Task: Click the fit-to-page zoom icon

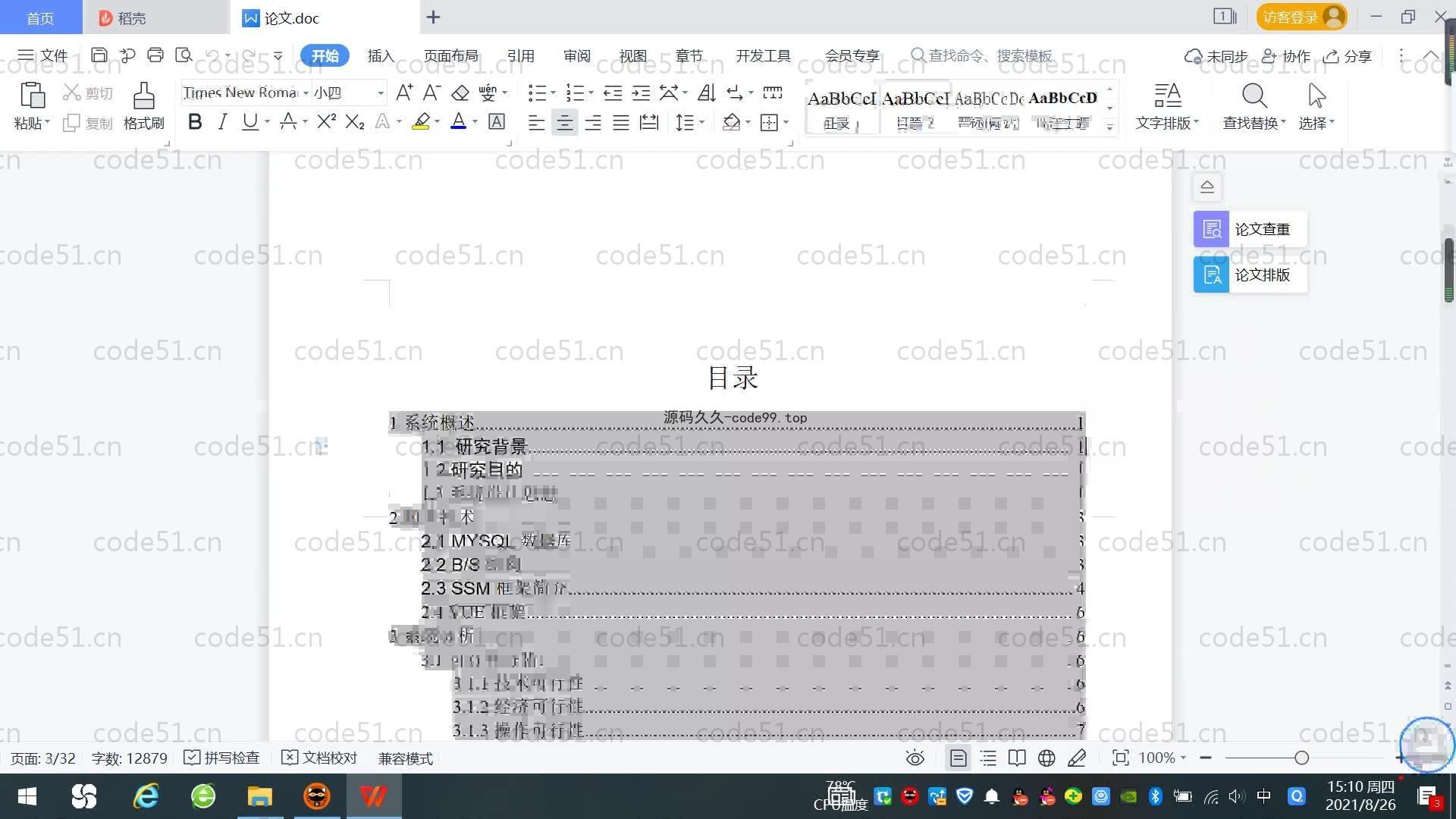Action: [x=1120, y=758]
